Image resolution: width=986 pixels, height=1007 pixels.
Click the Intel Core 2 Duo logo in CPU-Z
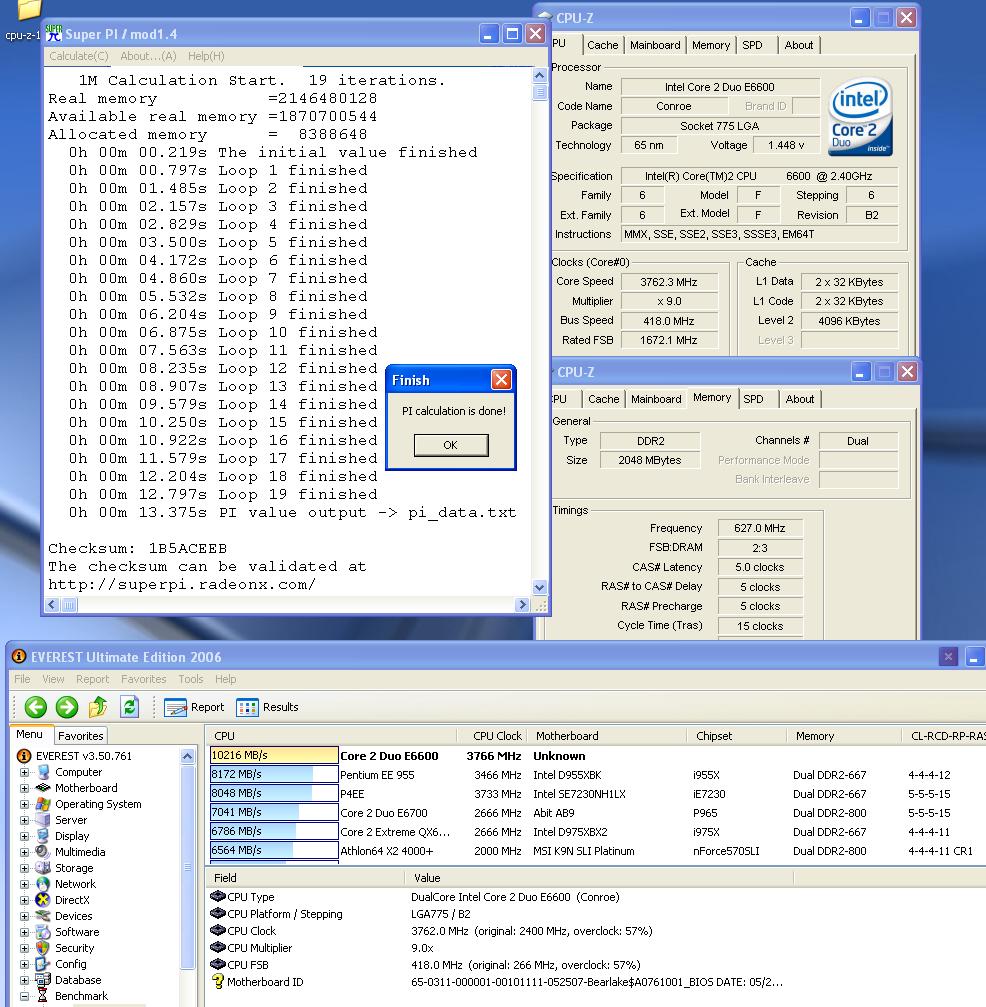pyautogui.click(x=860, y=116)
